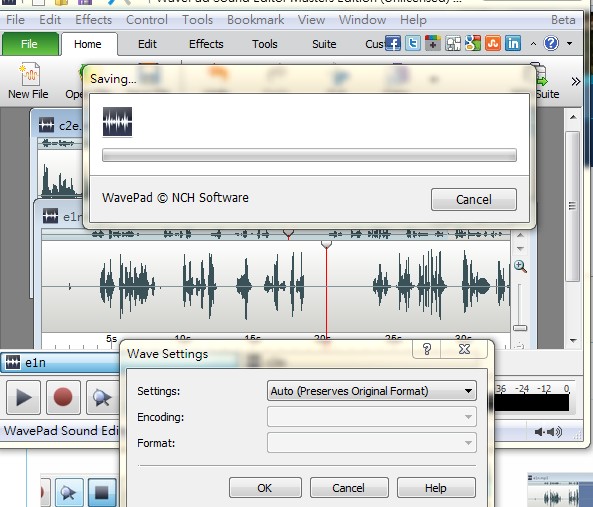Open the Window menu
Screen dimensions: 593x507
coord(362,20)
